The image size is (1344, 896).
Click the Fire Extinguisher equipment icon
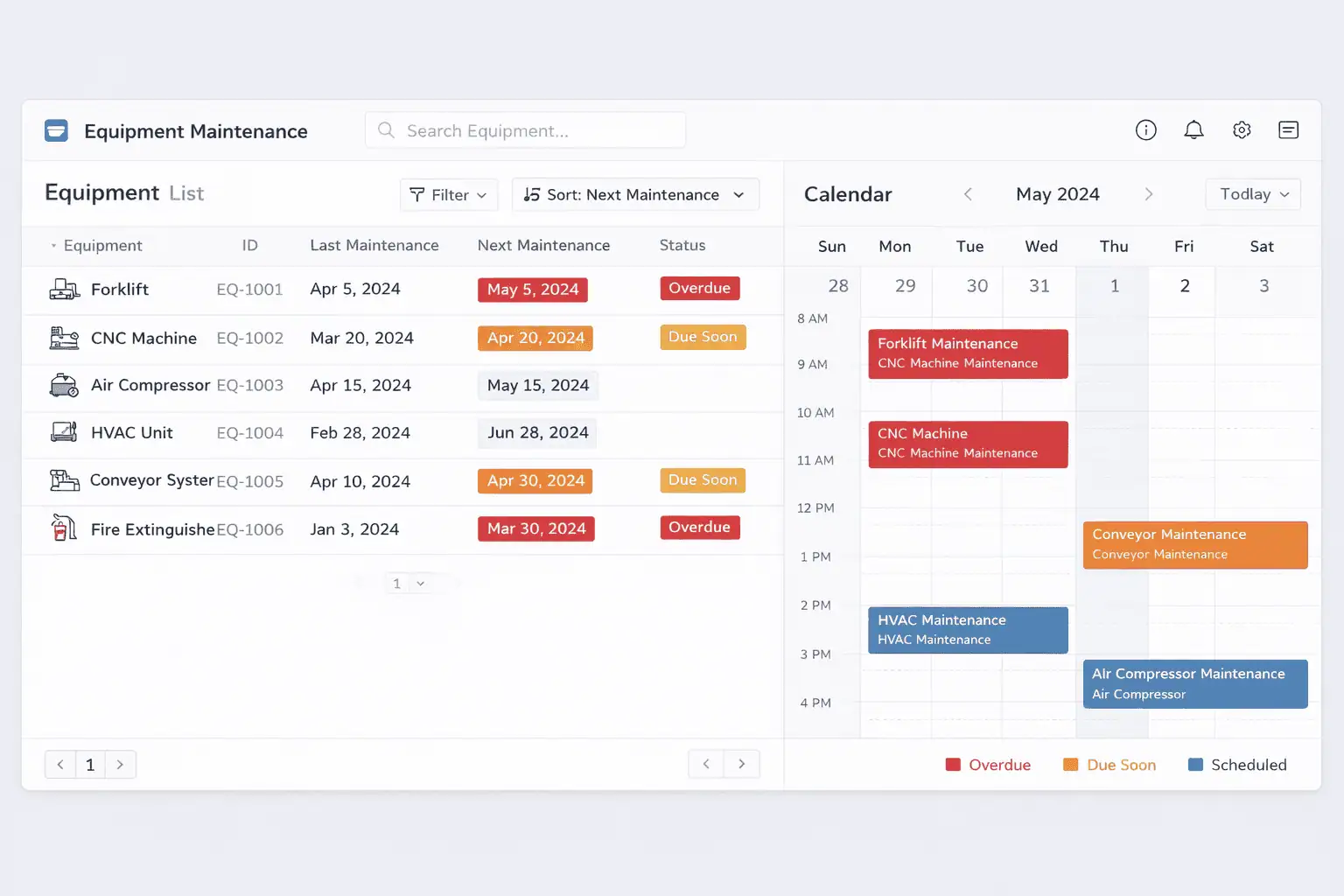pos(64,528)
